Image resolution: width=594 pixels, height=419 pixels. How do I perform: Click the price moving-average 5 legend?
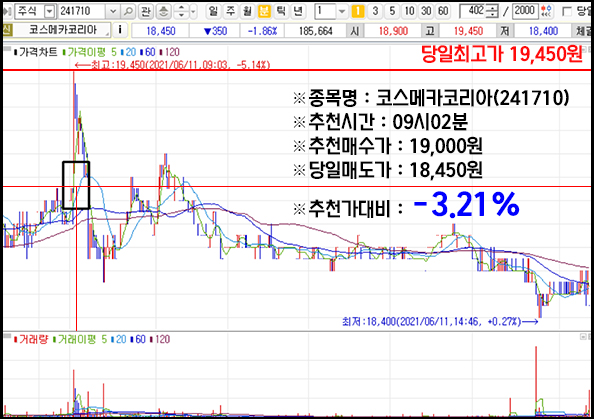(x=89, y=52)
